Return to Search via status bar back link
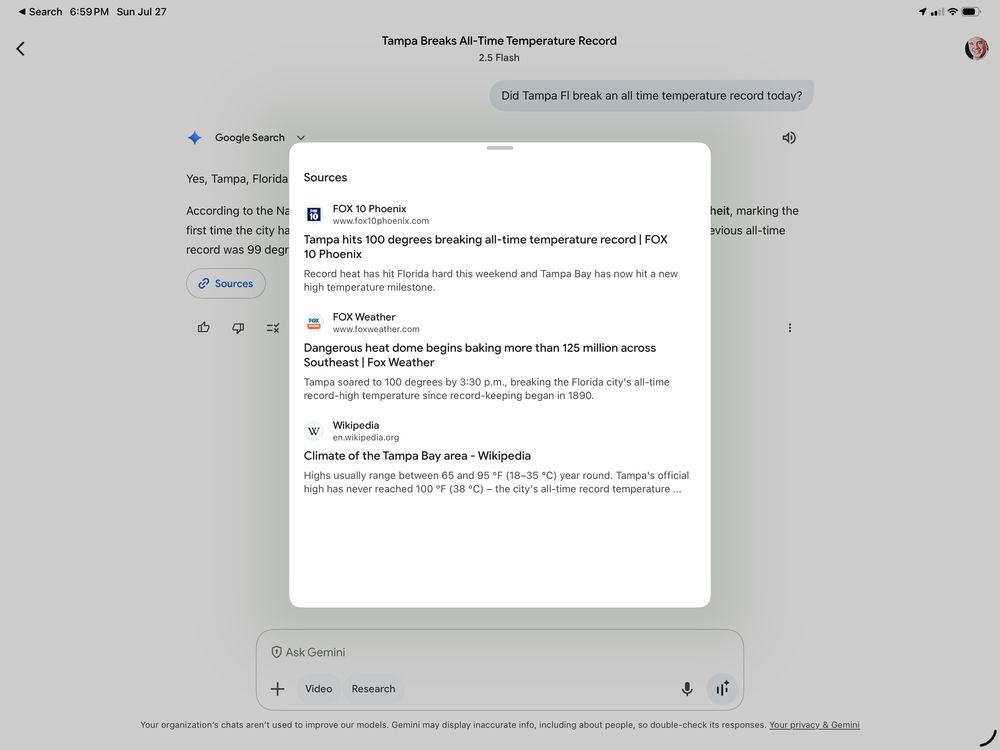Screen dimensions: 1000x750 coord(40,11)
